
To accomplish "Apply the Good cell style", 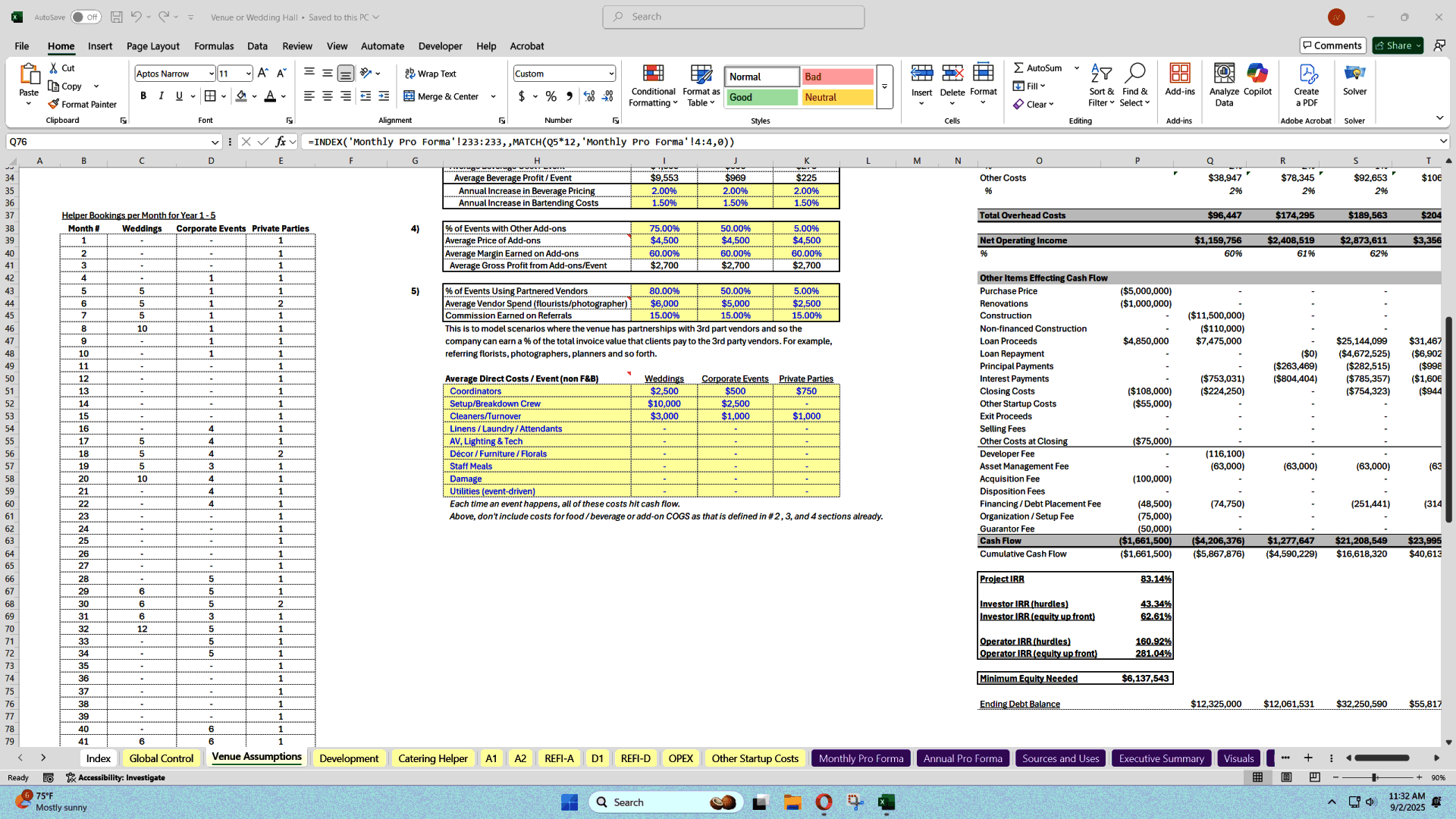I will 762,97.
